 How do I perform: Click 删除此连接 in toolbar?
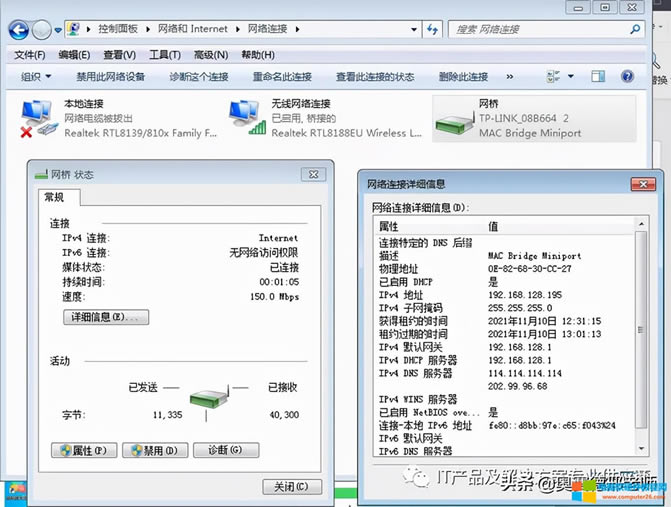(463, 77)
